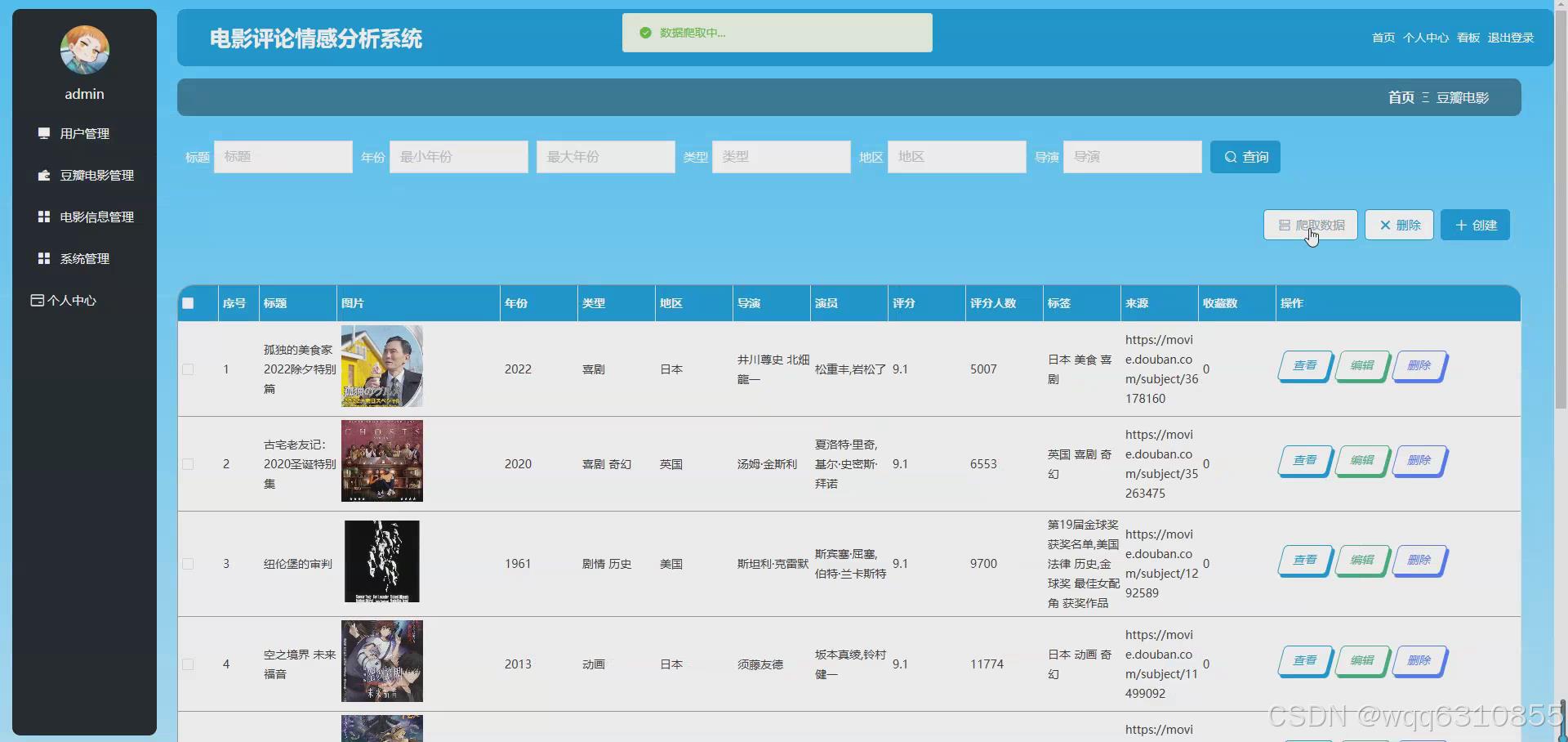
Task: Focus the 标题 search input
Action: (283, 157)
